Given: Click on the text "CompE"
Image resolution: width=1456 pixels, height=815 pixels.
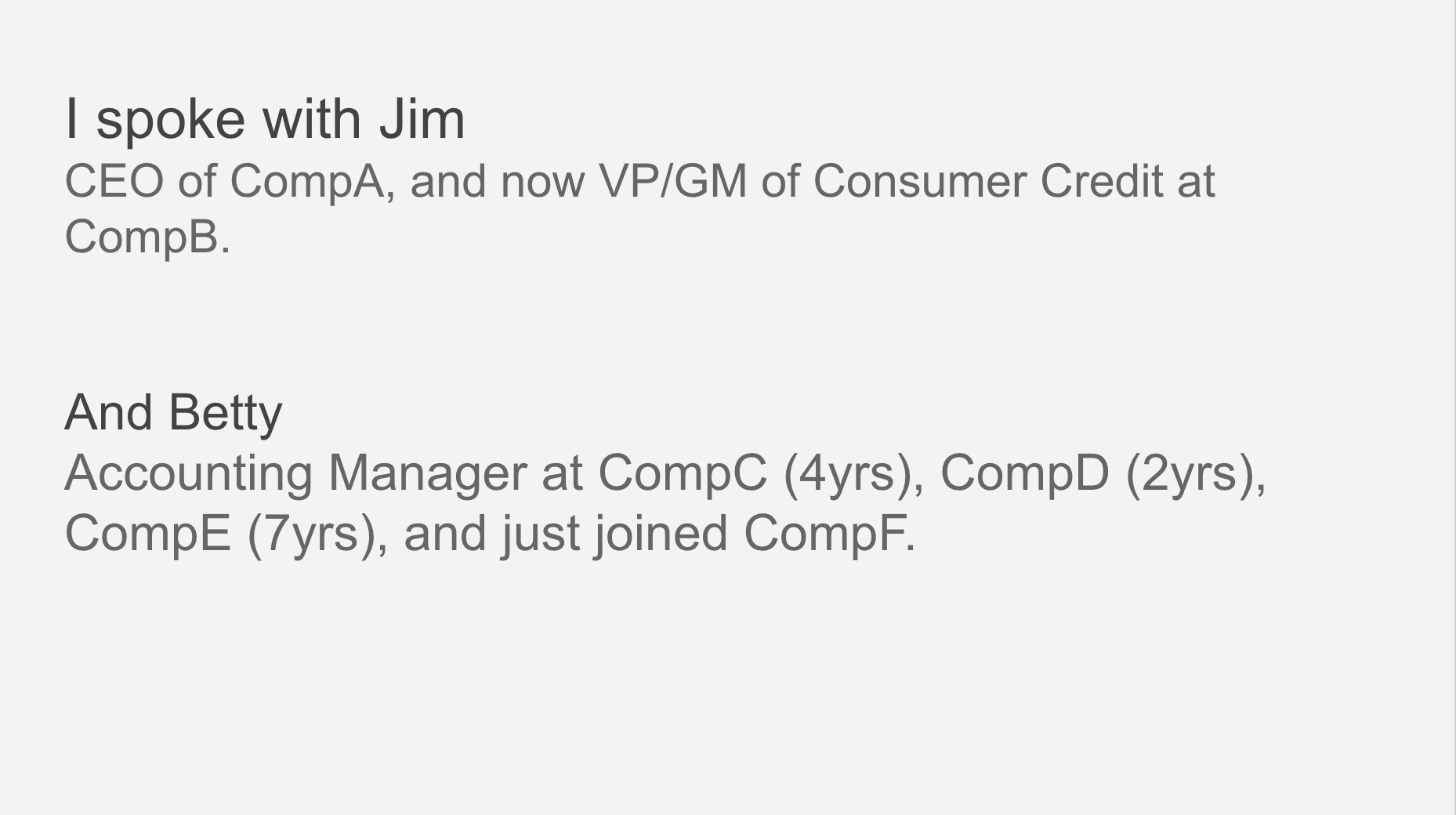Looking at the screenshot, I should [x=147, y=533].
